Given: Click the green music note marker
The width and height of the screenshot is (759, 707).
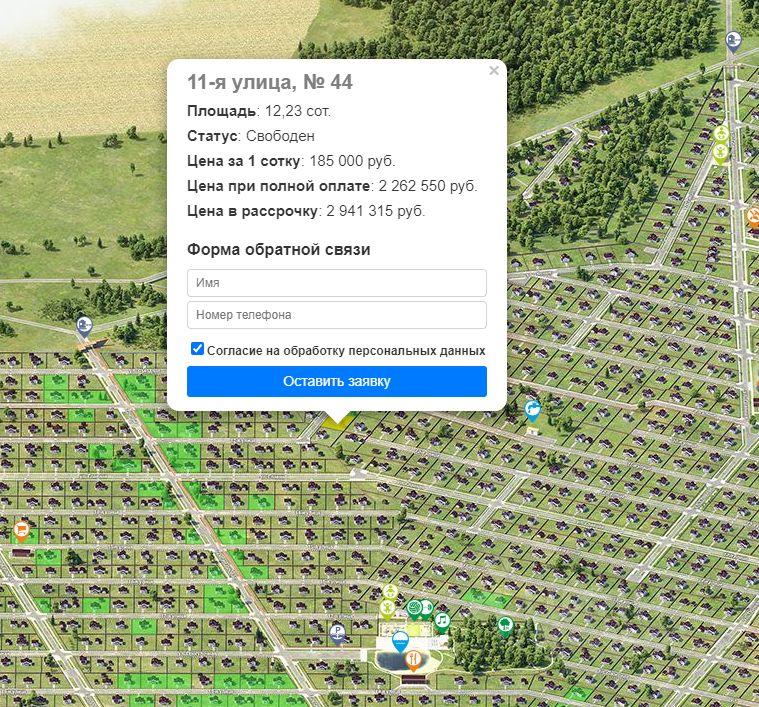Looking at the screenshot, I should coord(441,621).
